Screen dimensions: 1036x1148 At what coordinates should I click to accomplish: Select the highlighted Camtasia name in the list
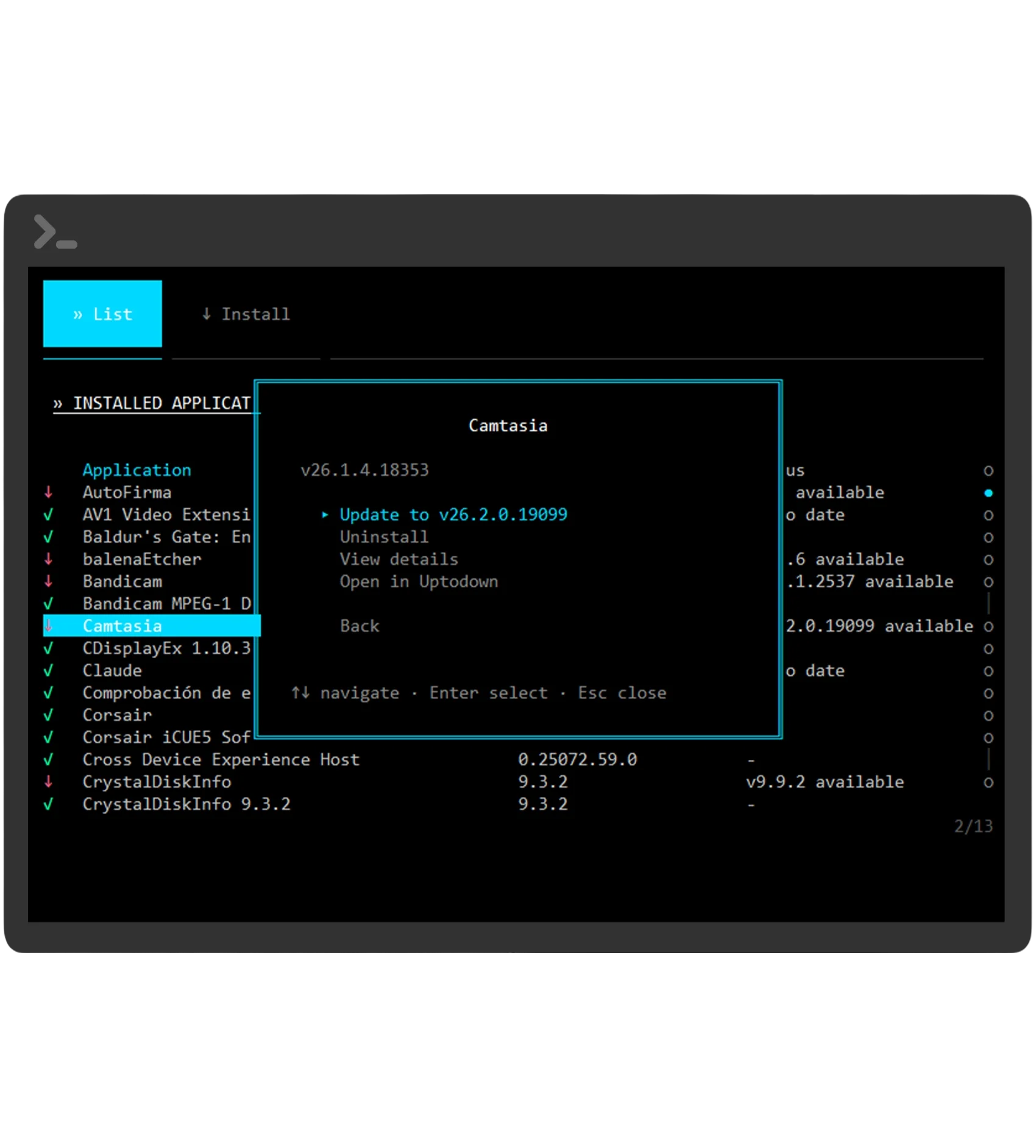[122, 626]
